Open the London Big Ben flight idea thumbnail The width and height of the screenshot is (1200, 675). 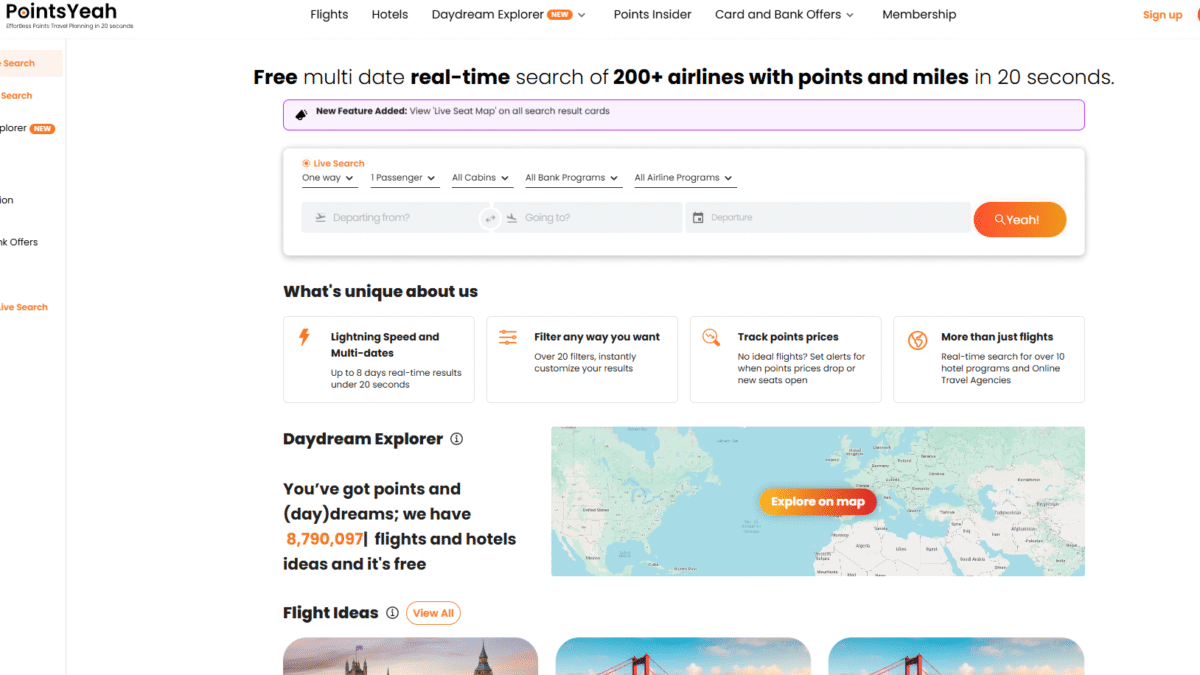point(410,656)
